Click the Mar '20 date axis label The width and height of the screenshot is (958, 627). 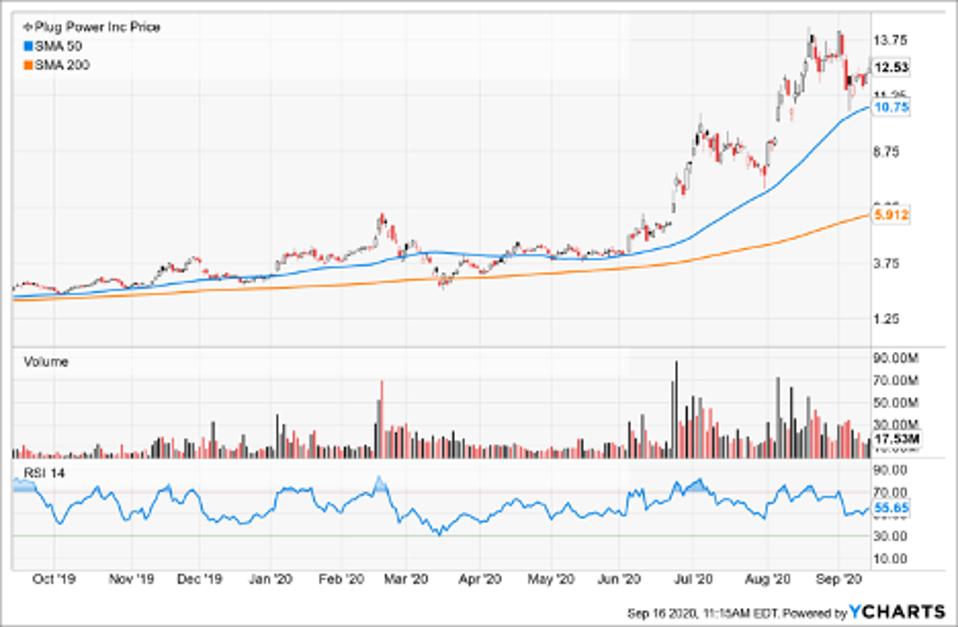pos(408,578)
